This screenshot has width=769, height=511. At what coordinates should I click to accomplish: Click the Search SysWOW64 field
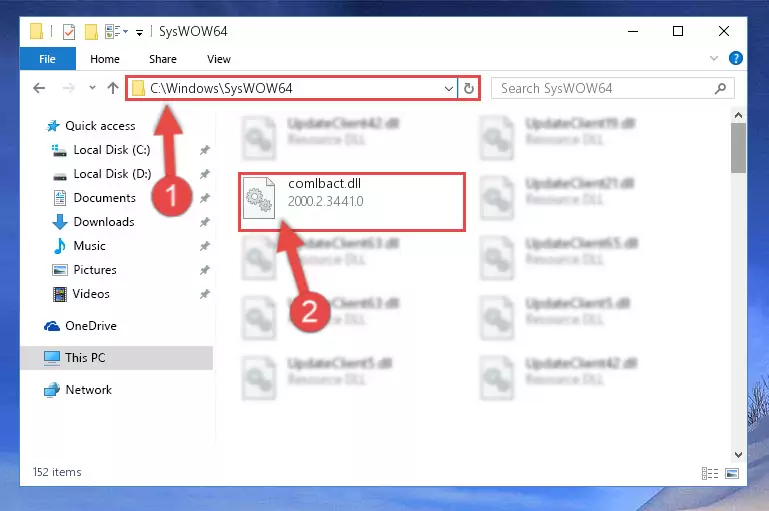point(612,88)
